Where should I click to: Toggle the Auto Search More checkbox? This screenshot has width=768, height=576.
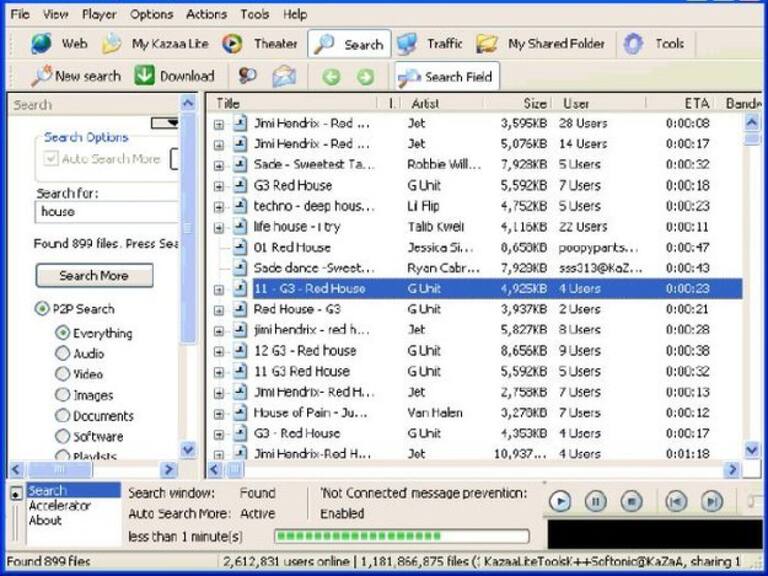[x=52, y=159]
